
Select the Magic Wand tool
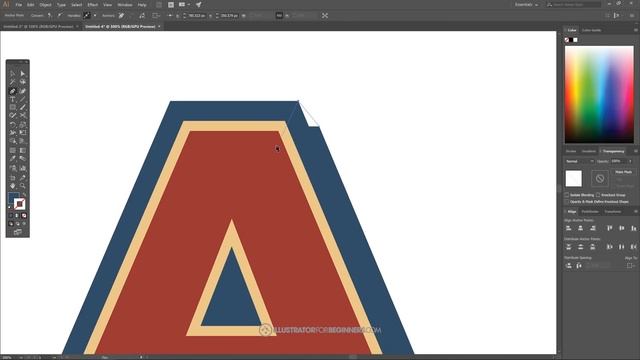pyautogui.click(x=13, y=82)
